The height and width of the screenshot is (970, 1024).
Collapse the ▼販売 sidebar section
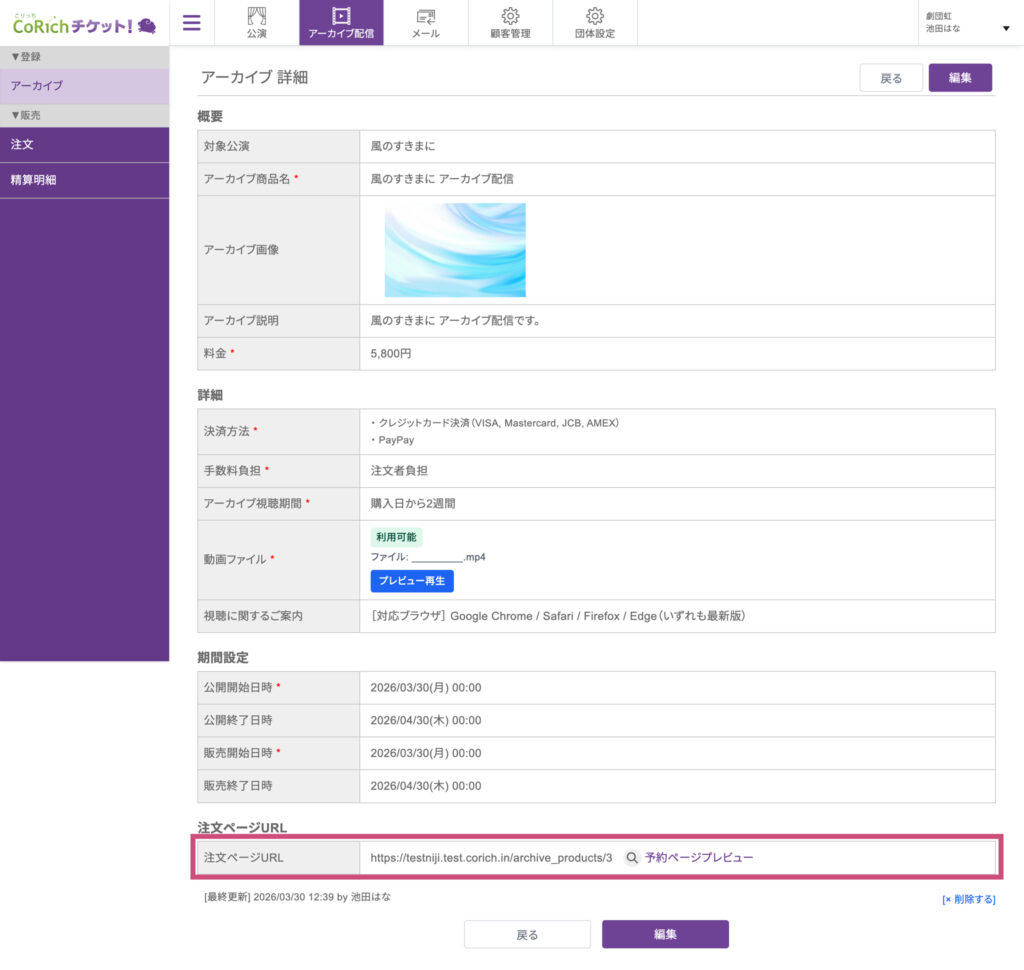[x=26, y=115]
